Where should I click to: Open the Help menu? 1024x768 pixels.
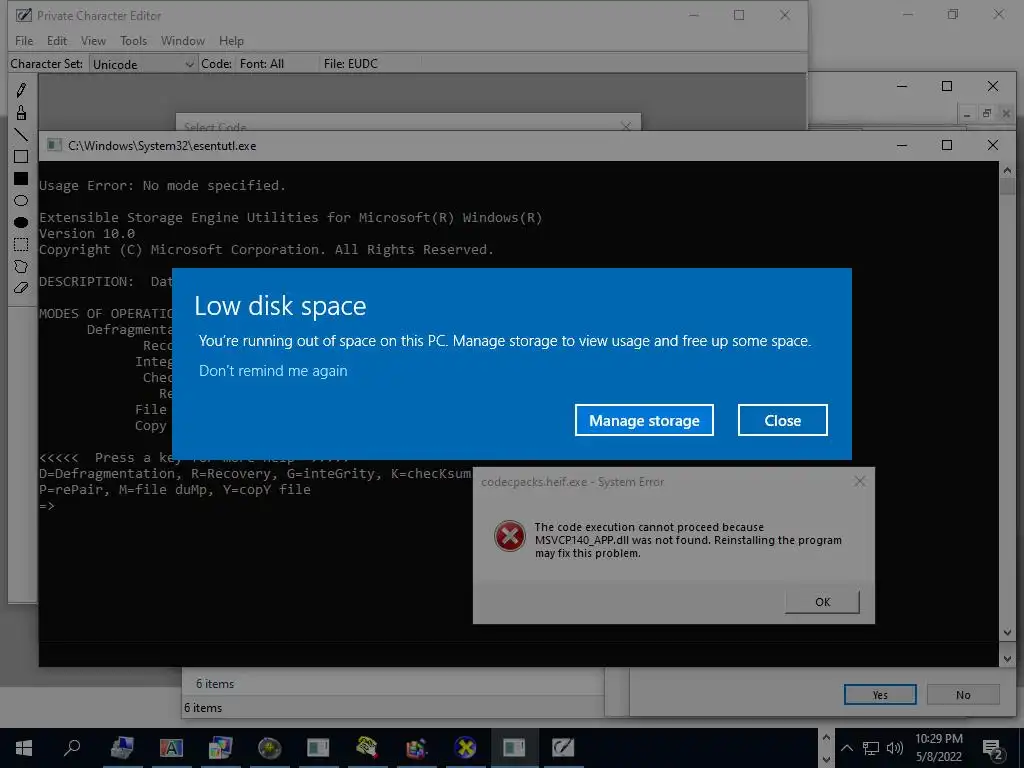(x=231, y=40)
